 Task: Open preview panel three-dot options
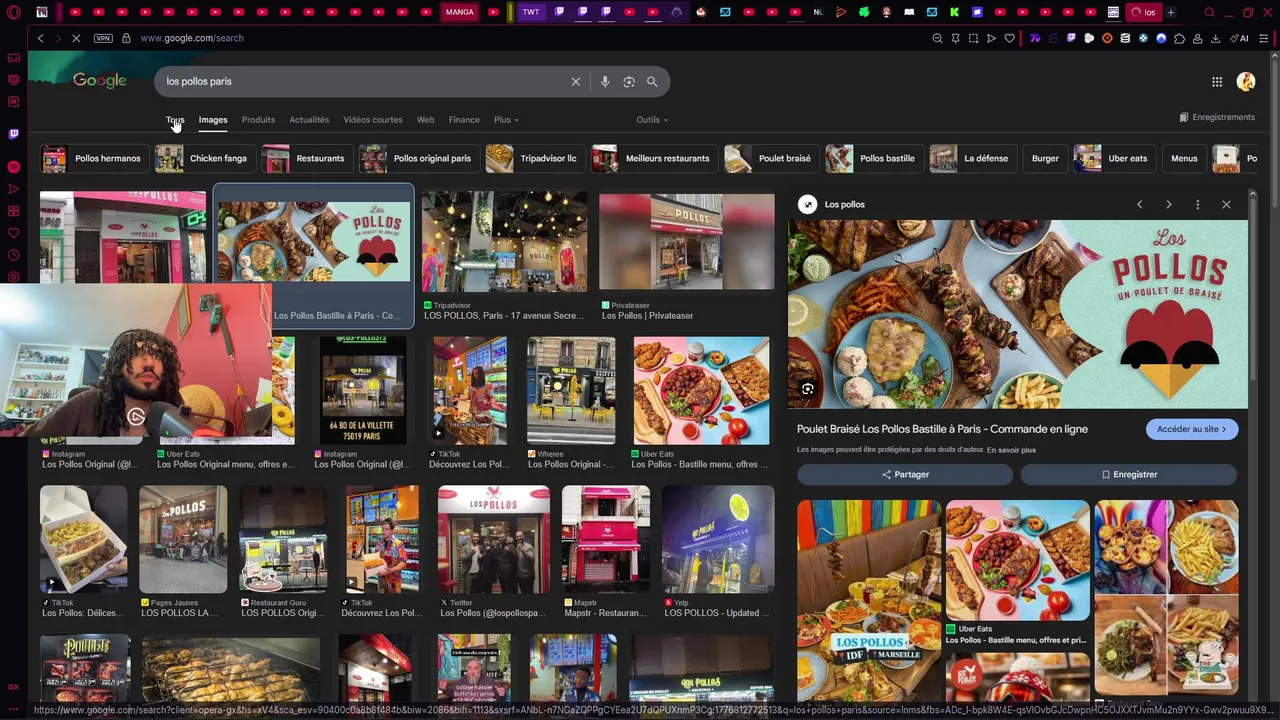pyautogui.click(x=1197, y=205)
